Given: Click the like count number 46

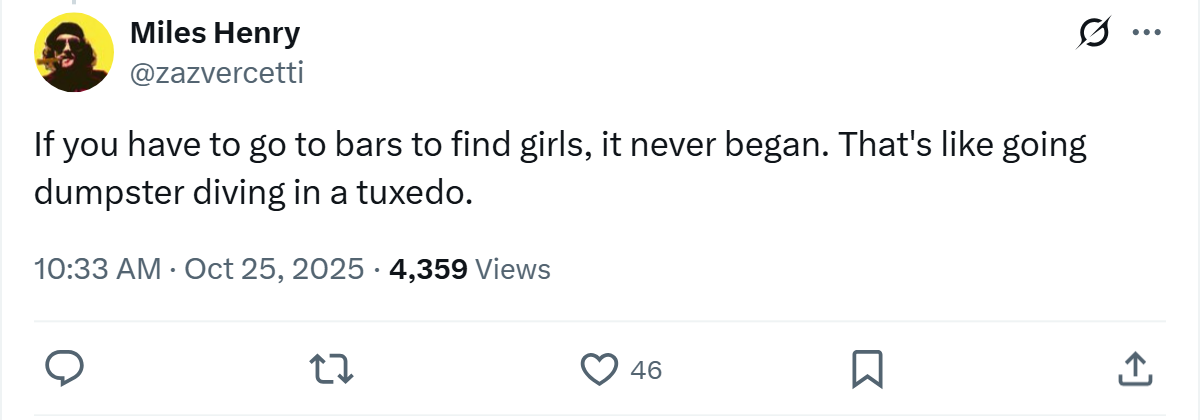Looking at the screenshot, I should coord(647,370).
